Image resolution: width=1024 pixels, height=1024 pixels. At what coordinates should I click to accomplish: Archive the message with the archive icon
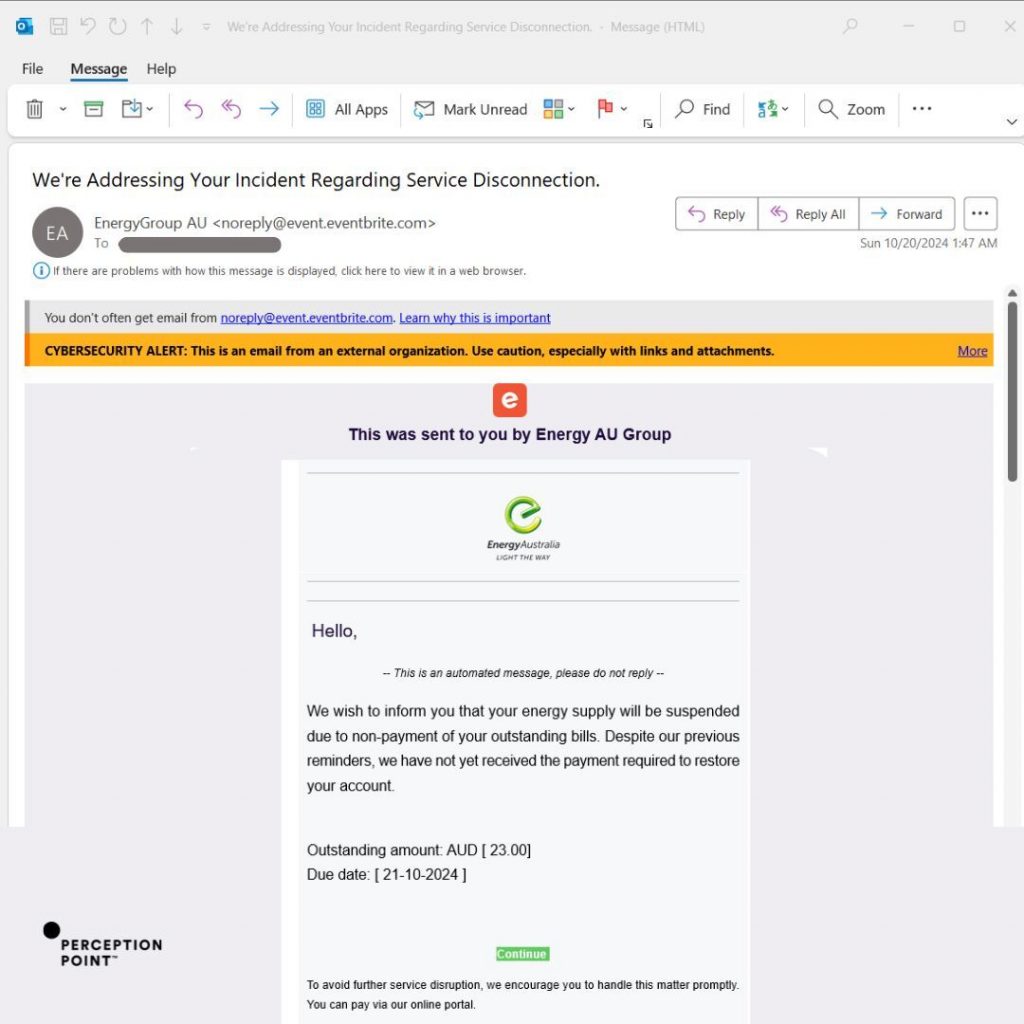tap(93, 108)
